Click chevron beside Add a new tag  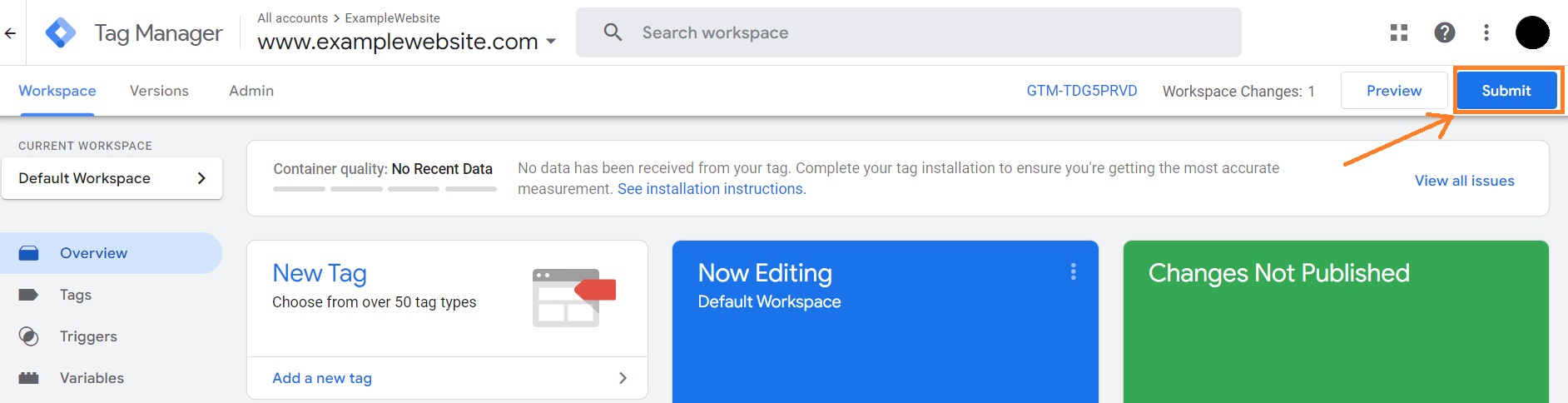click(623, 378)
